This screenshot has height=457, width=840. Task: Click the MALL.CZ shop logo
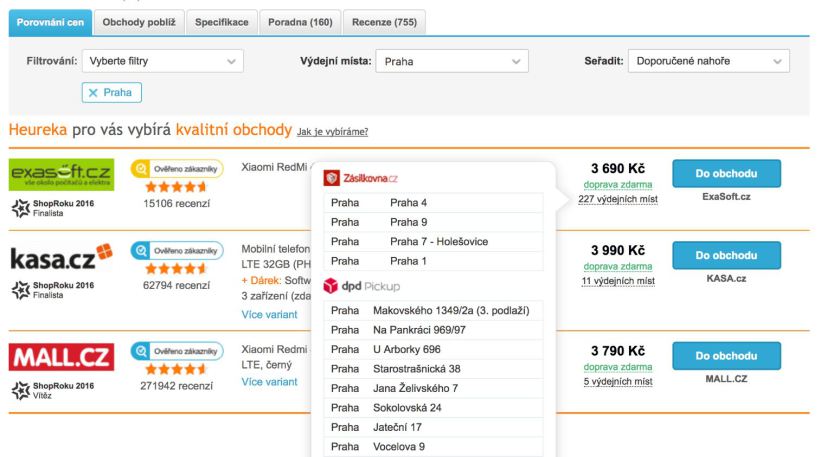point(62,357)
